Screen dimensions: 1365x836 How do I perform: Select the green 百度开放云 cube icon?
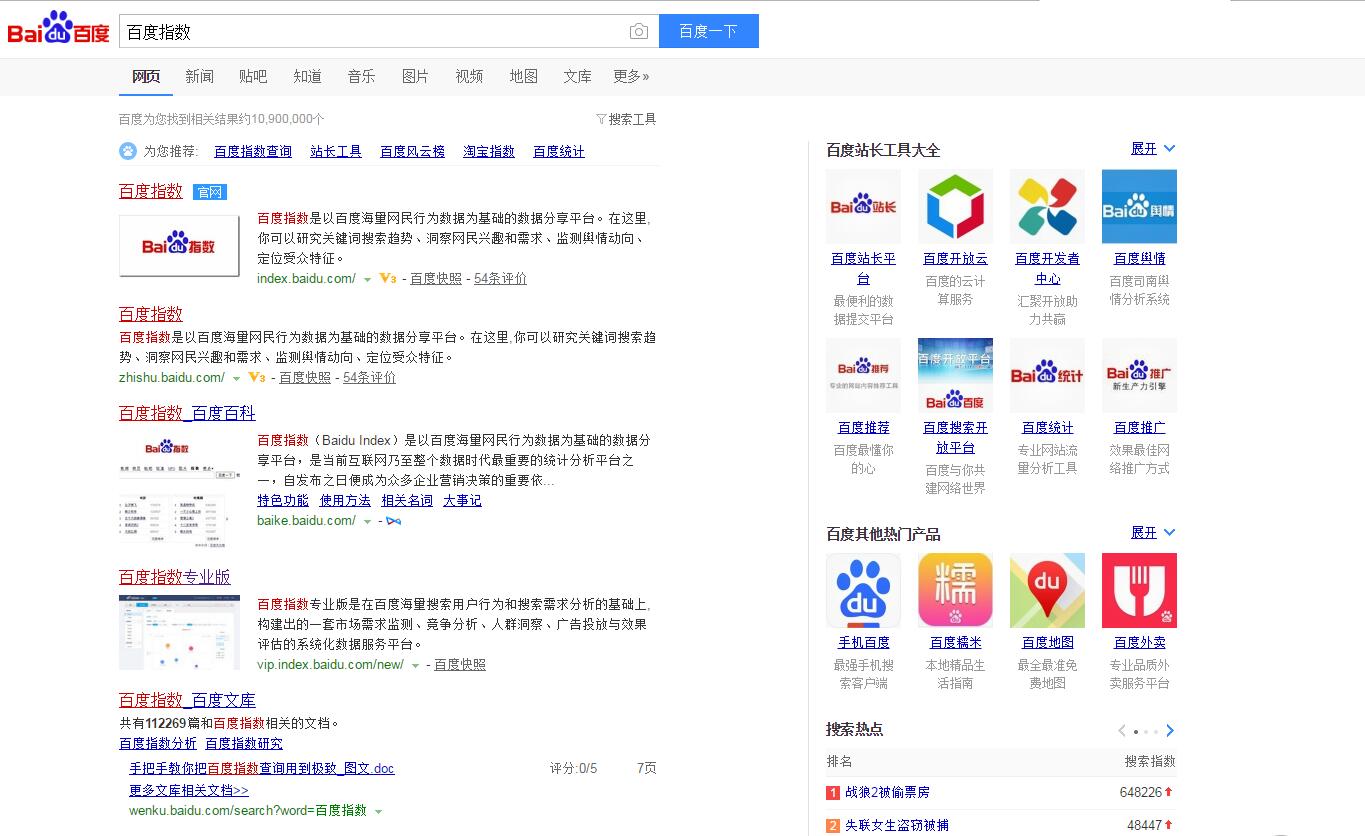tap(955, 205)
